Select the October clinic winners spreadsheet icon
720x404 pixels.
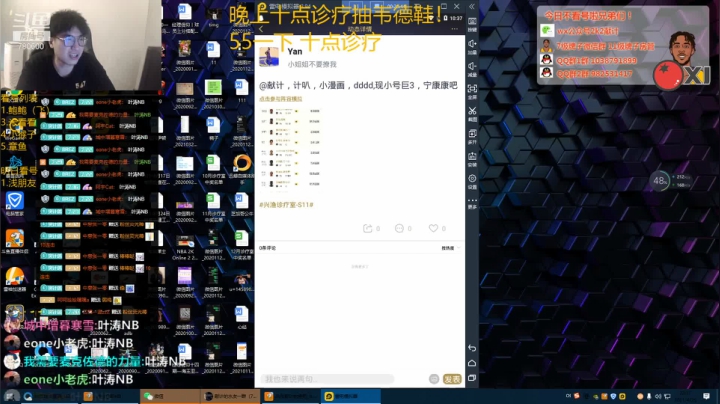[x=213, y=169]
